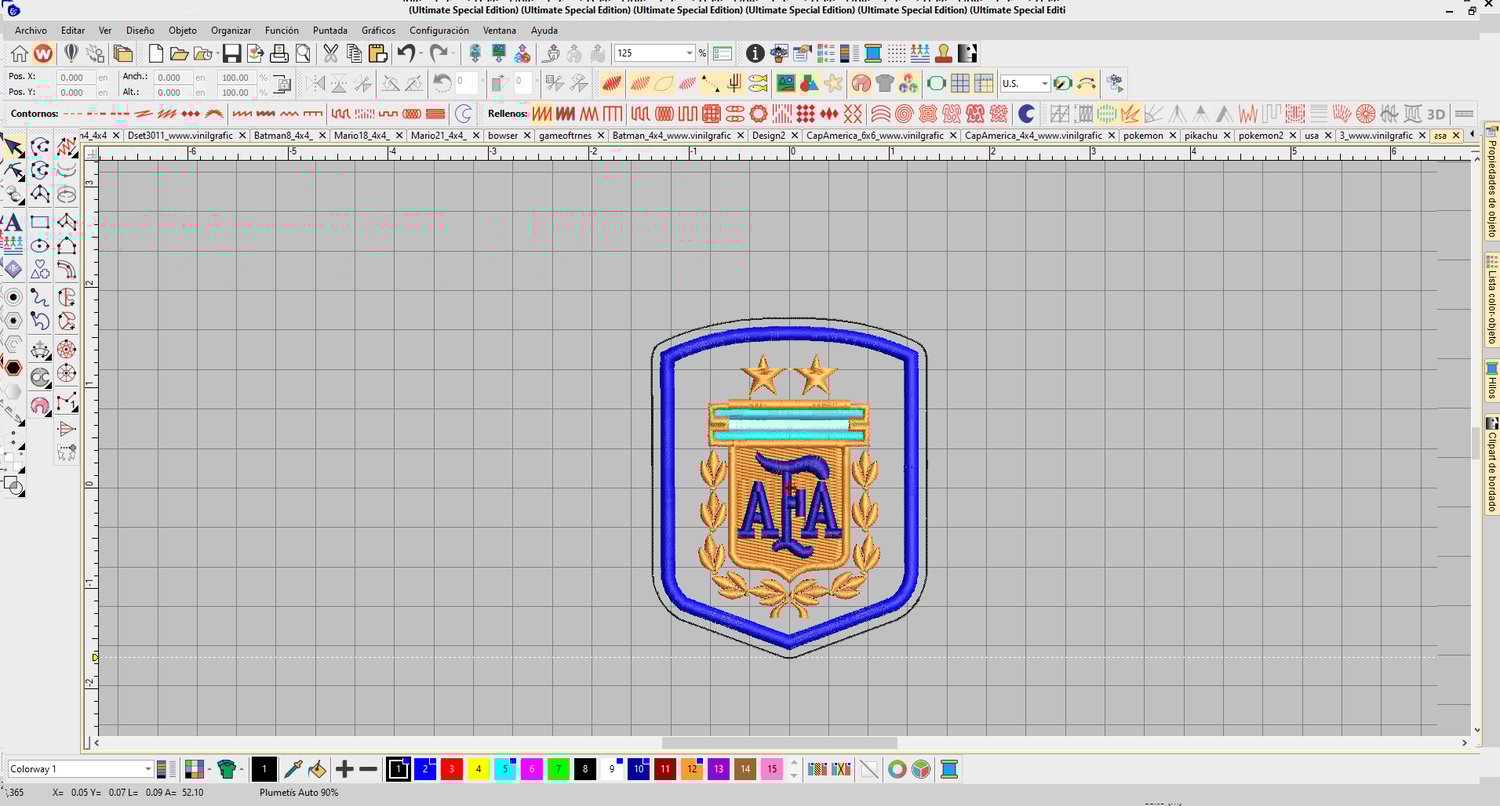Screen dimensions: 1500x806
Task: Click the horizontal scrollbar thumb
Action: pos(779,742)
